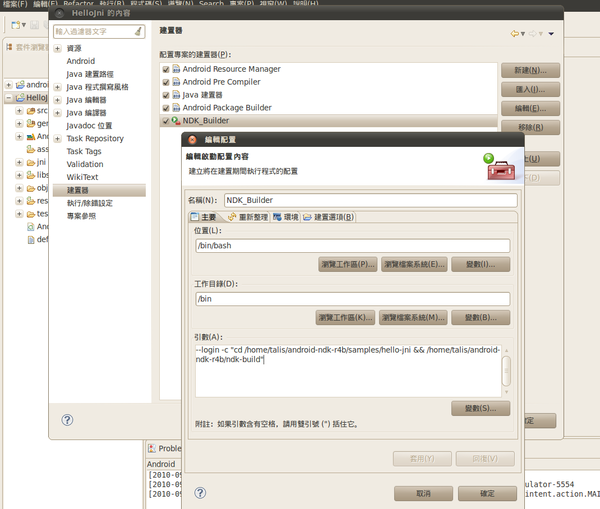Click the filter clear broom icon
The image size is (600, 509).
(138, 31)
